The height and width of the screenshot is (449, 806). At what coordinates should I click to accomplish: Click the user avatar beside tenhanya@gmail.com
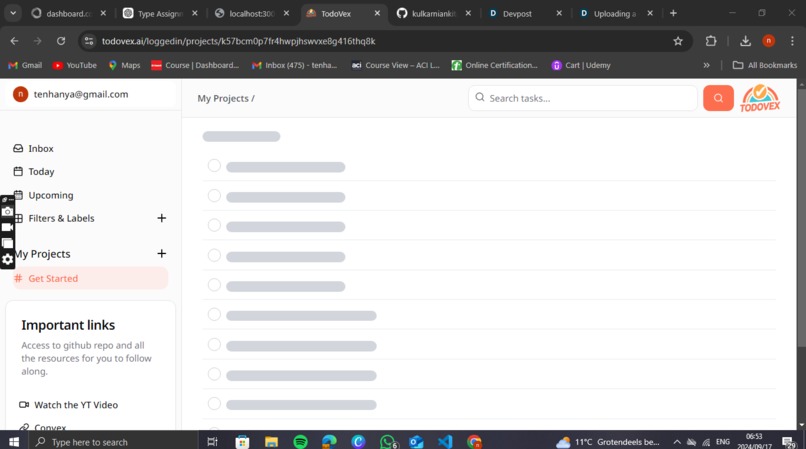coord(21,94)
